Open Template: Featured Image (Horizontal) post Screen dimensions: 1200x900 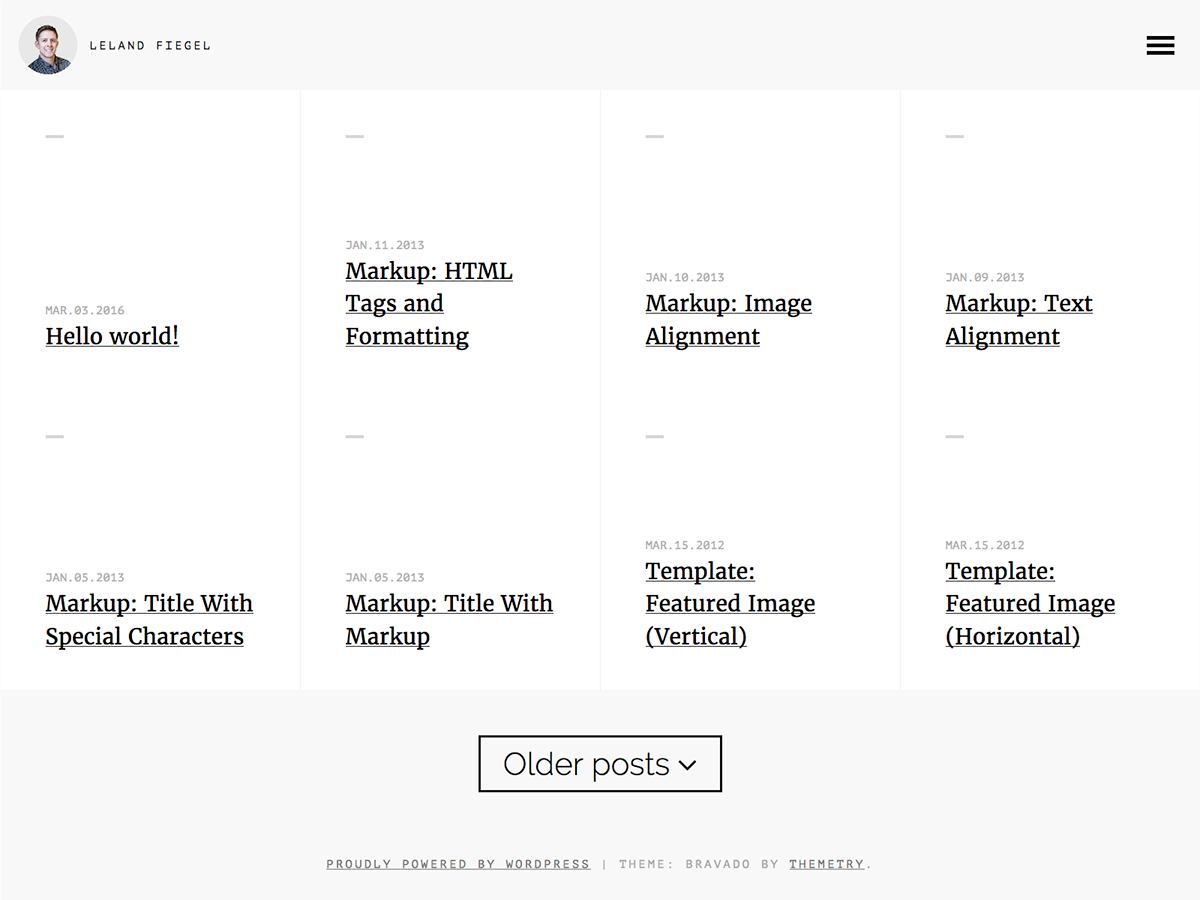[x=1029, y=604]
